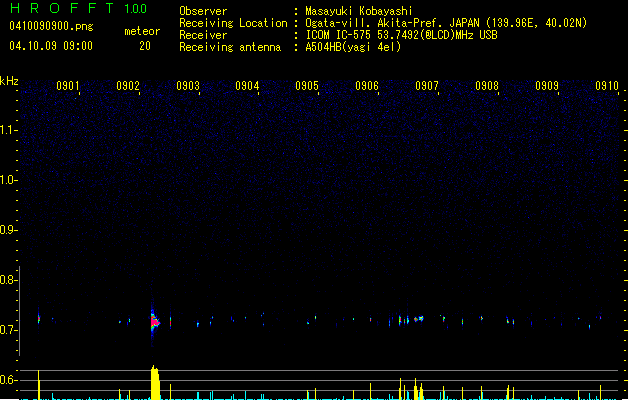
Task: Click the 0.6 kHz axis label
Action: click(8, 380)
